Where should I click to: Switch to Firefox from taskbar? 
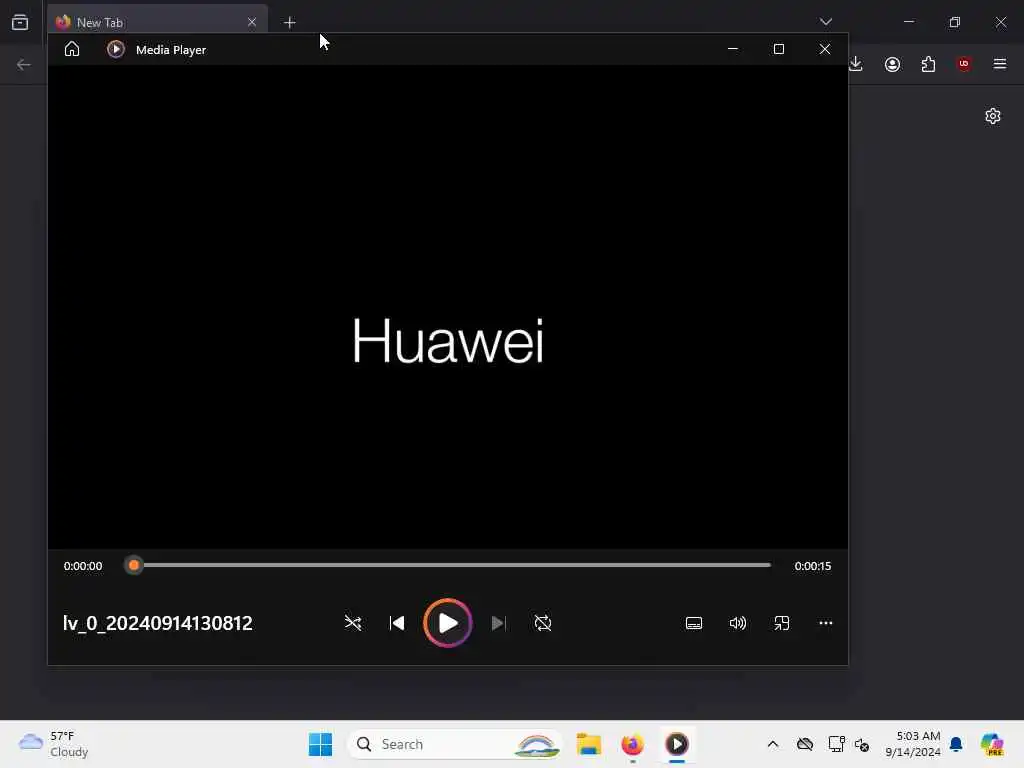pos(632,744)
